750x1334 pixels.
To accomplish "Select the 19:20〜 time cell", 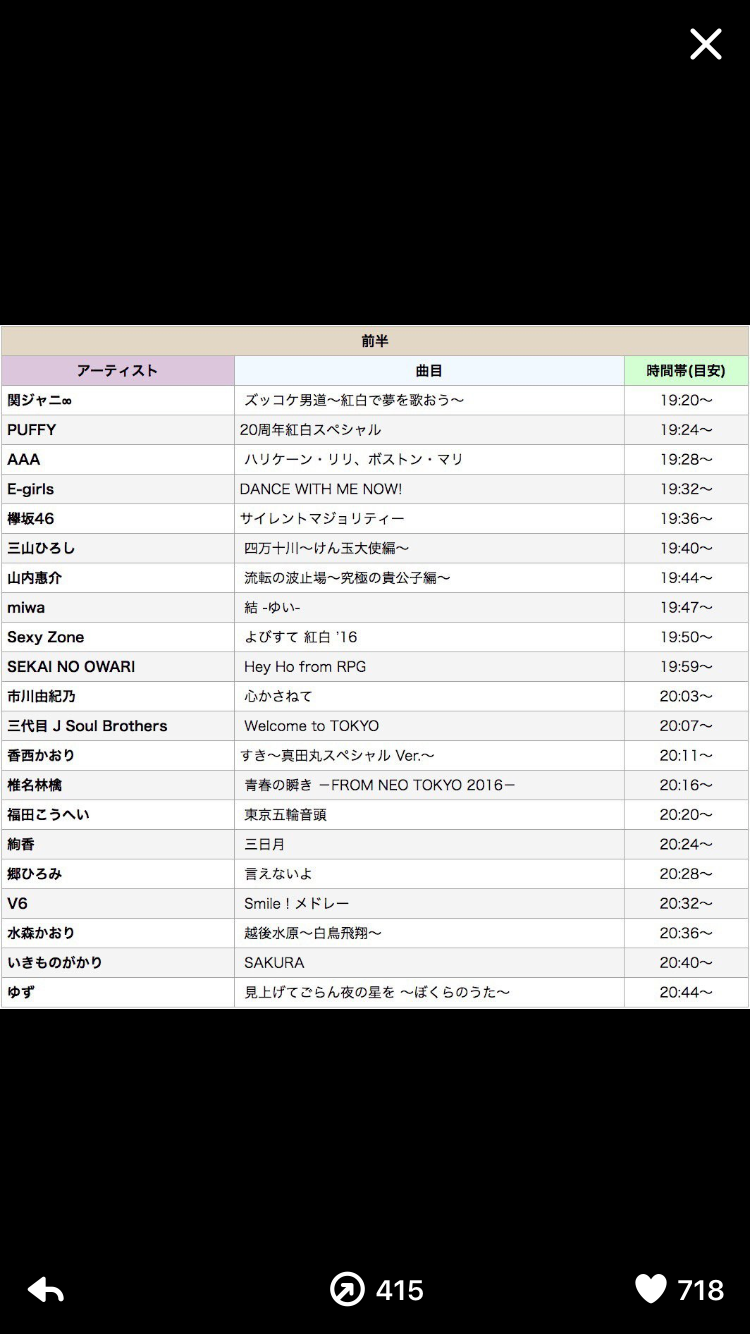I will coord(686,400).
